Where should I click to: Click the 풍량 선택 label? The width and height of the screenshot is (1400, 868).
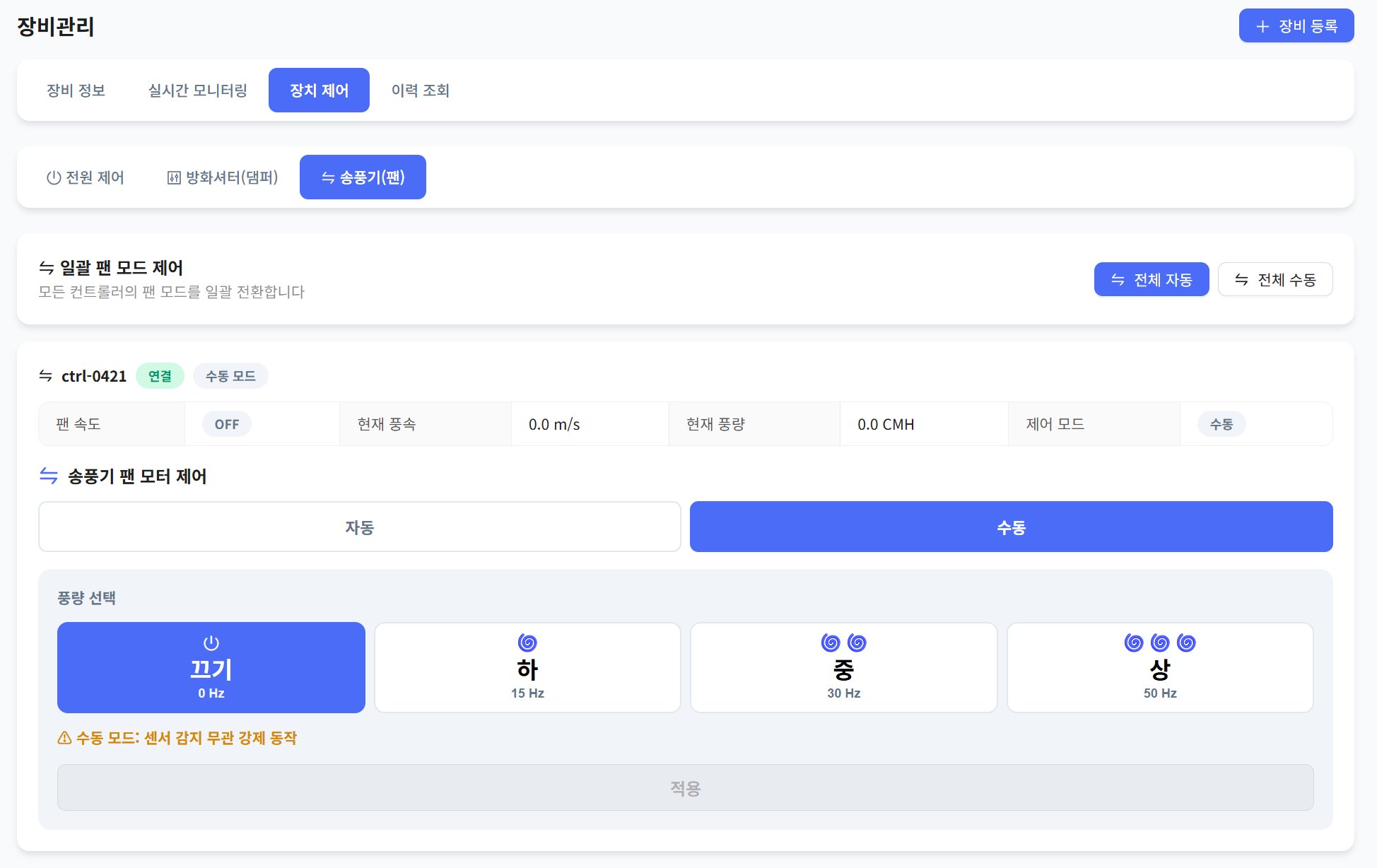coord(87,598)
